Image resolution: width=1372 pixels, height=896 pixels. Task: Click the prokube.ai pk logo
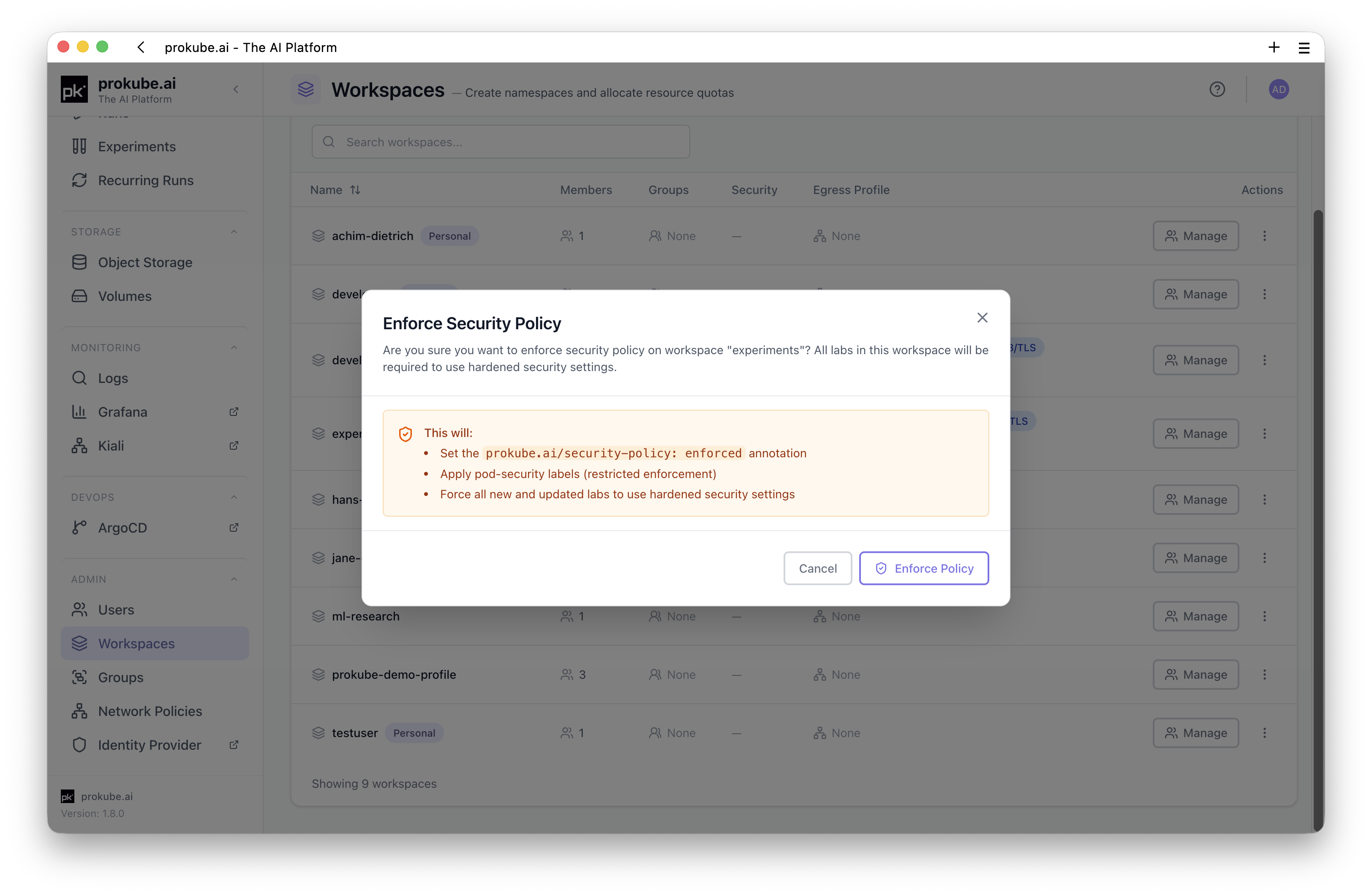coord(74,90)
